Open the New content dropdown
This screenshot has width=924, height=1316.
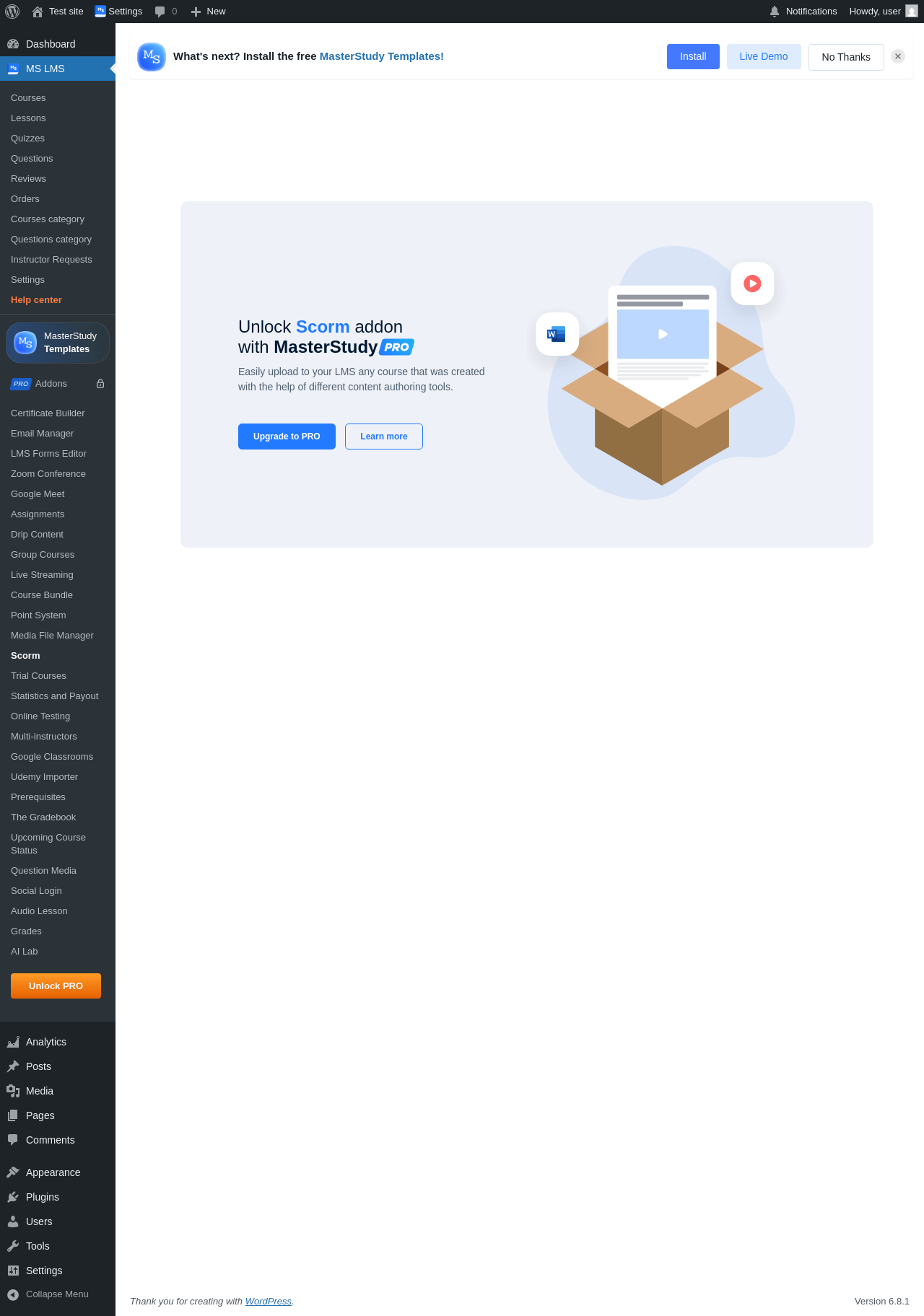208,12
